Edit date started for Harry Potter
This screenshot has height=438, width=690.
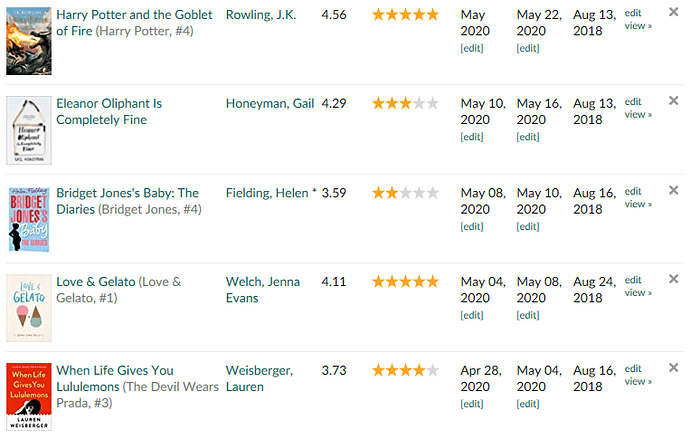click(x=472, y=48)
